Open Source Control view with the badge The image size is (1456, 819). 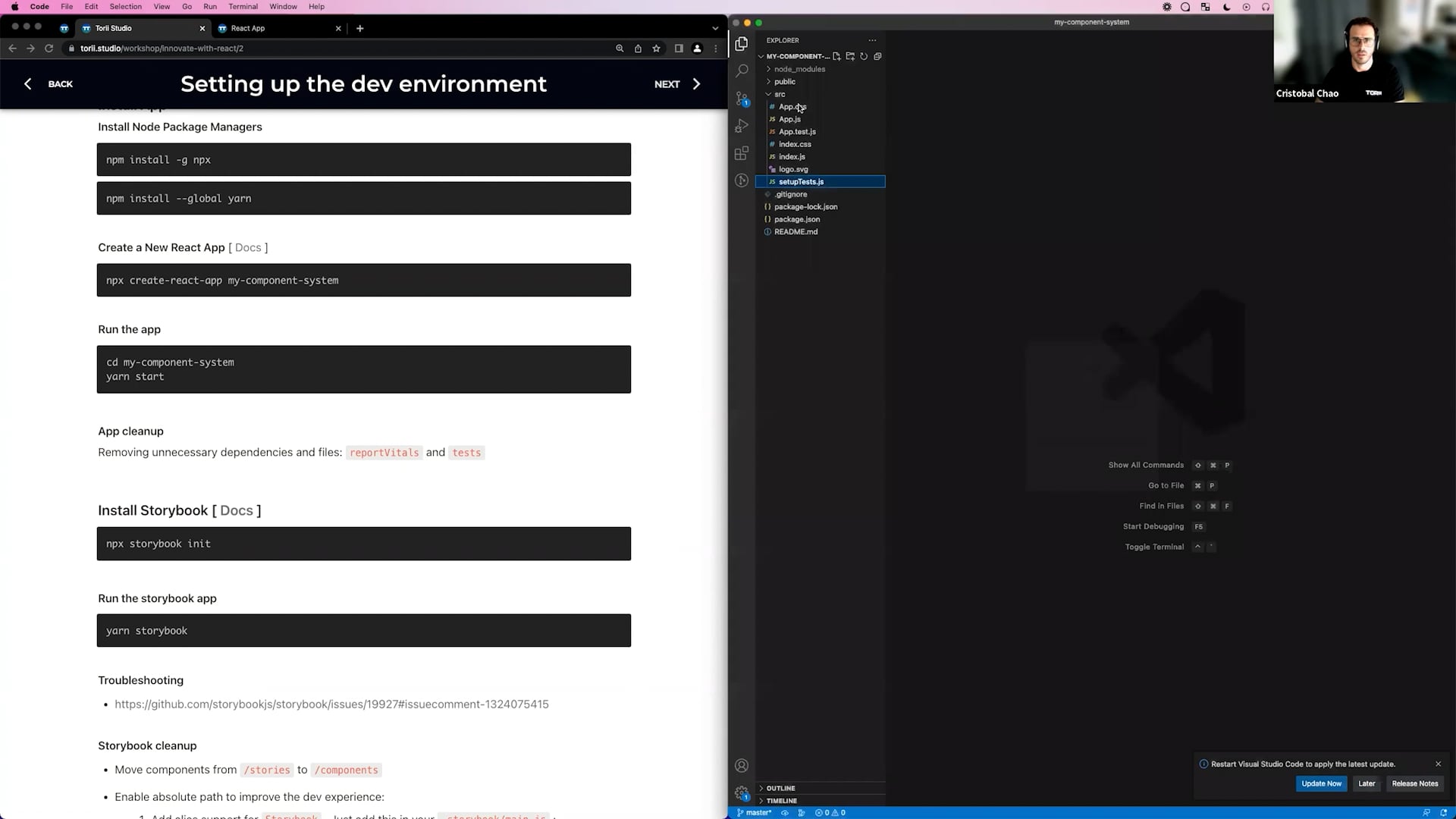coord(742,99)
